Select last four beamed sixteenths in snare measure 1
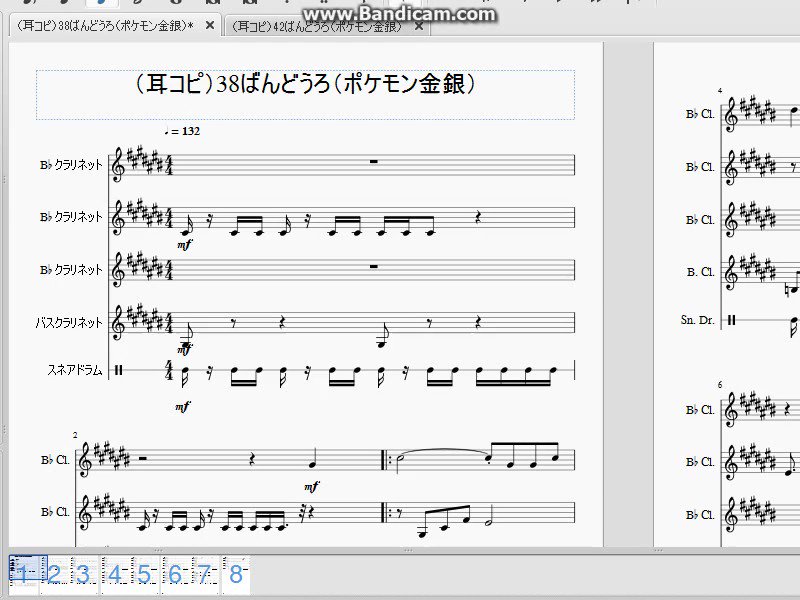Screen dimensions: 800x600 coord(516,376)
